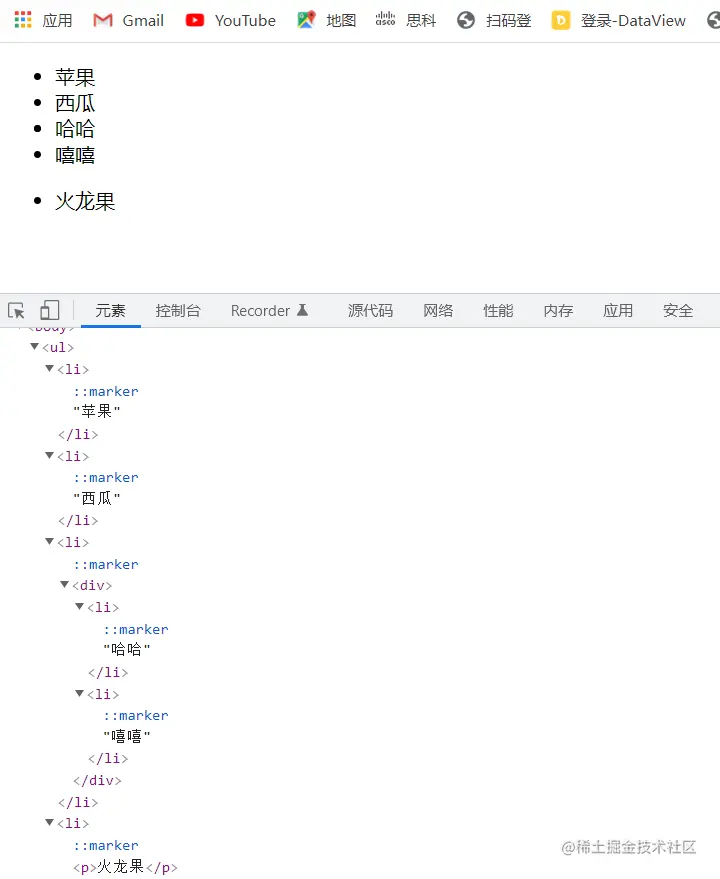Click the Gmail bookmark label

click(x=143, y=21)
